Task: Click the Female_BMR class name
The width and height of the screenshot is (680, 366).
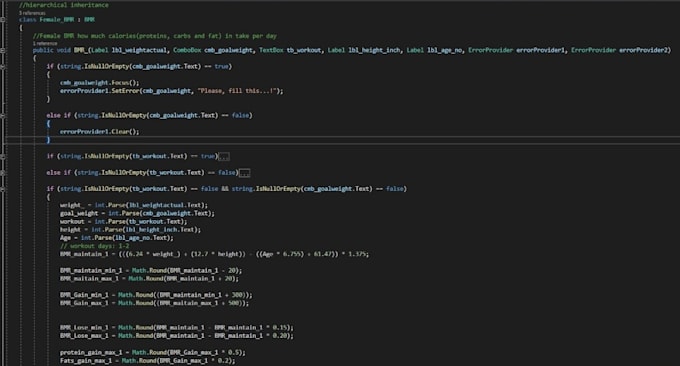Action: pyautogui.click(x=57, y=20)
